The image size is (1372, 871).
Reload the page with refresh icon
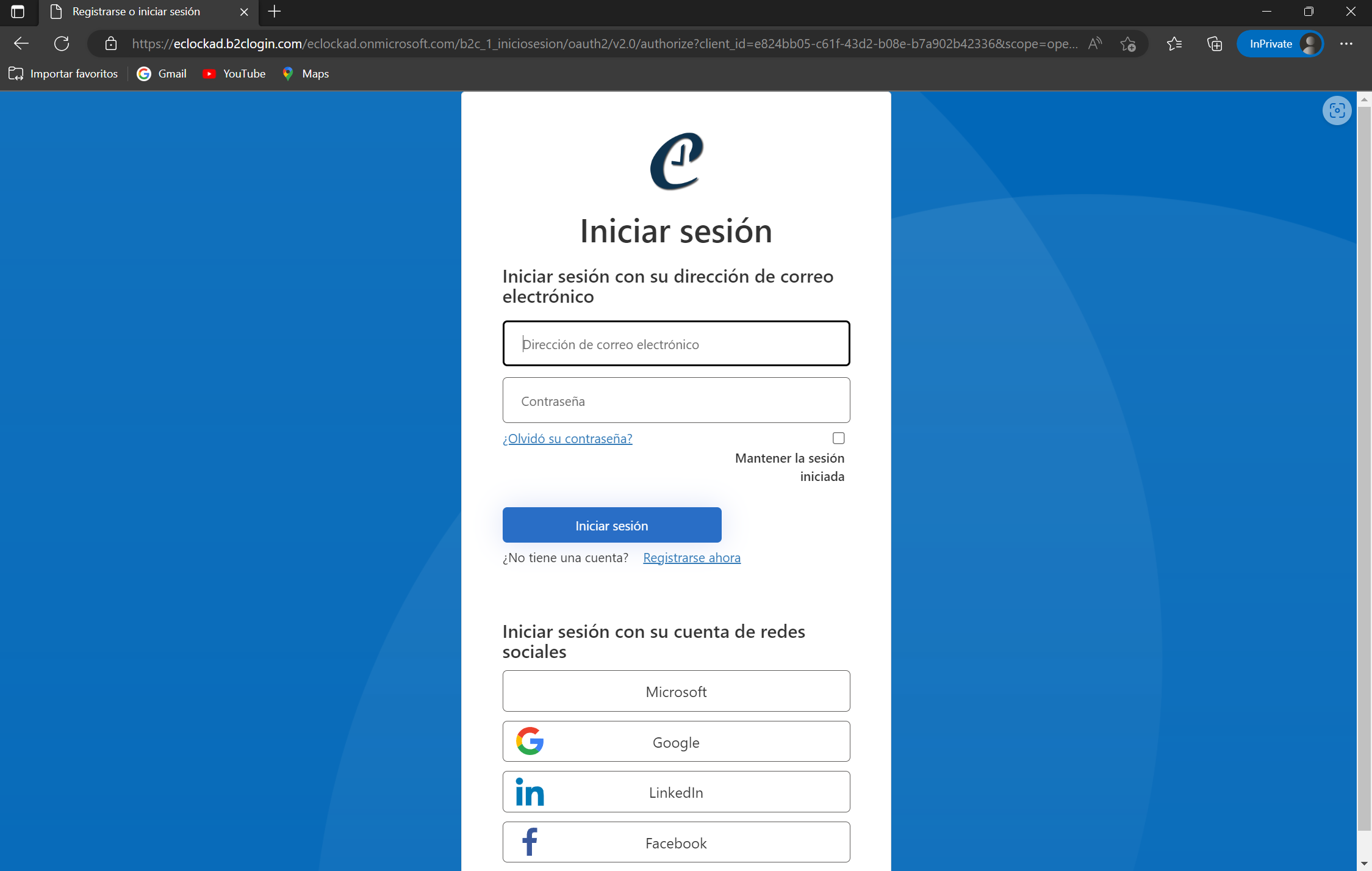tap(62, 43)
